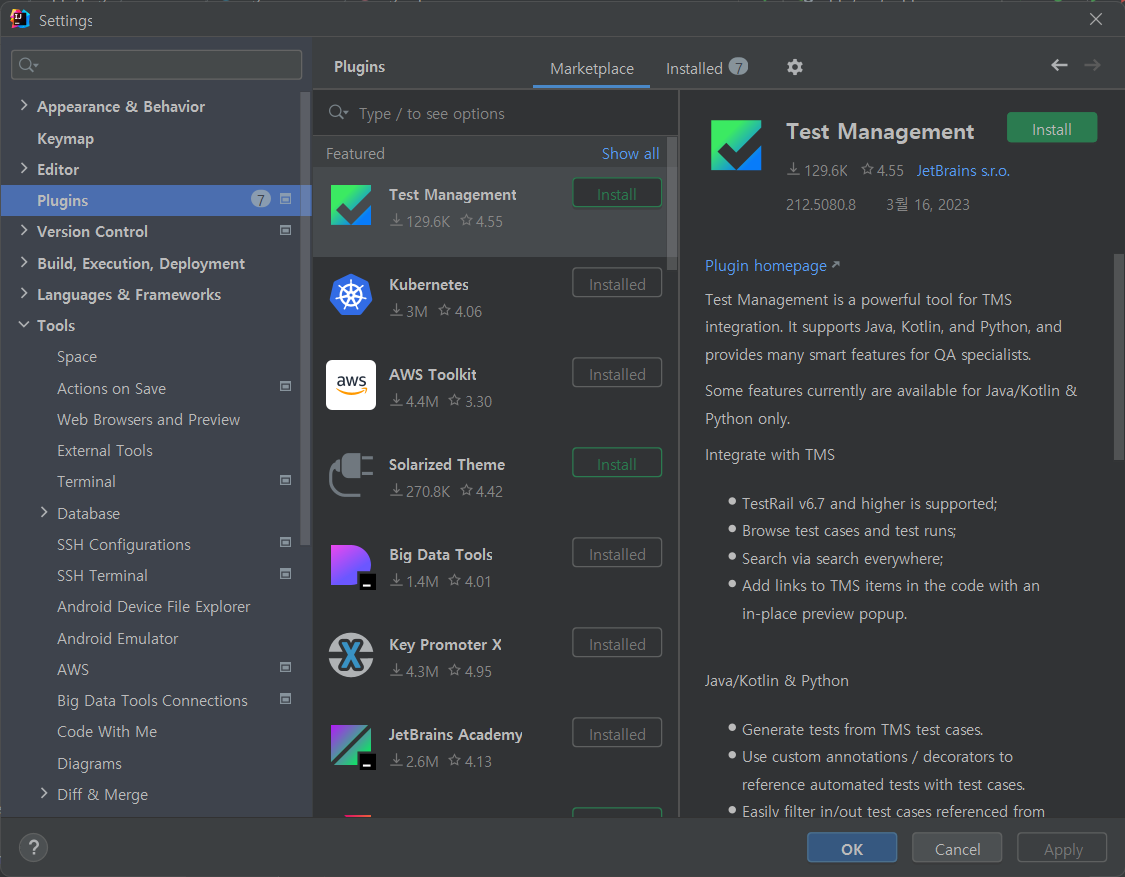Click the plugin list scrollbar
This screenshot has width=1125, height=877.
(672, 204)
